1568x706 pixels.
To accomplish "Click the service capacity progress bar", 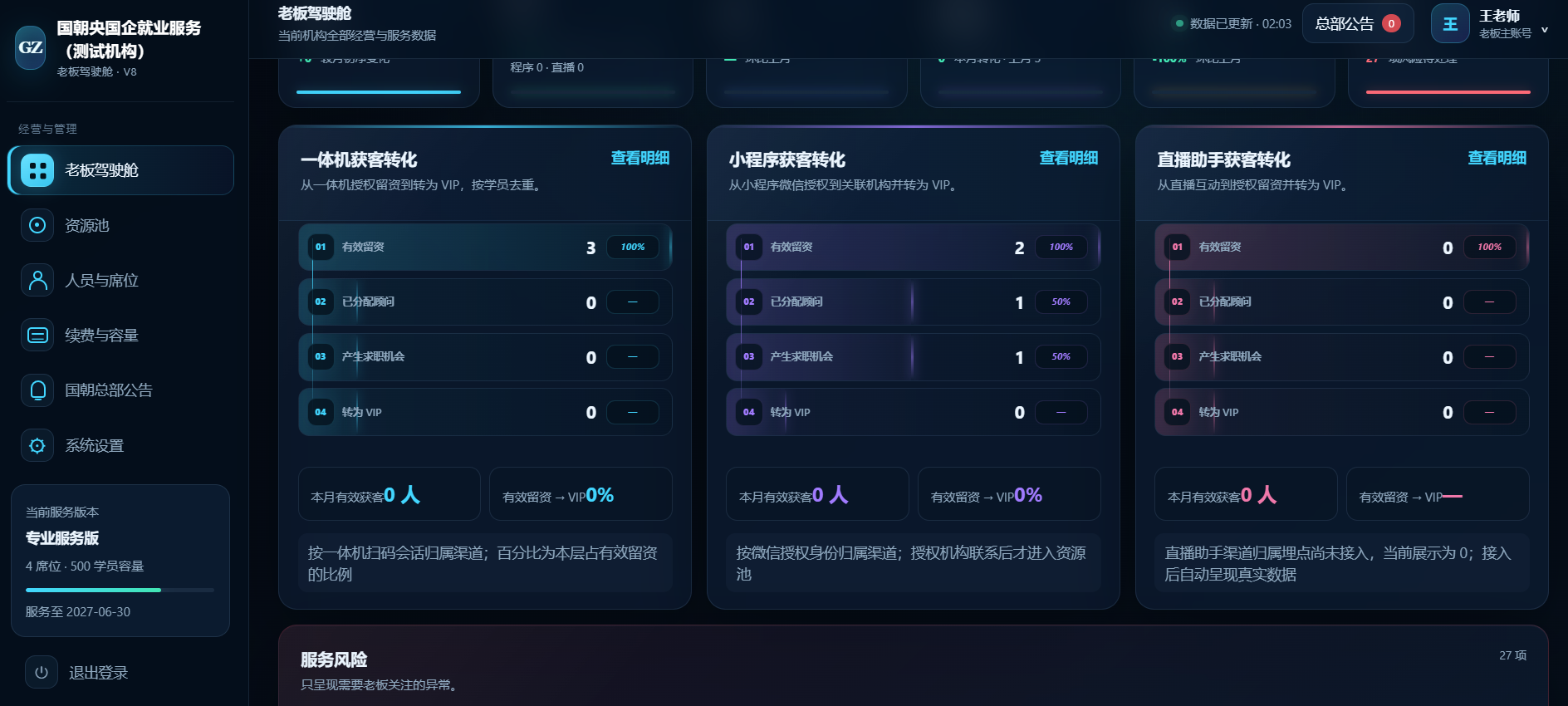I will [x=120, y=590].
